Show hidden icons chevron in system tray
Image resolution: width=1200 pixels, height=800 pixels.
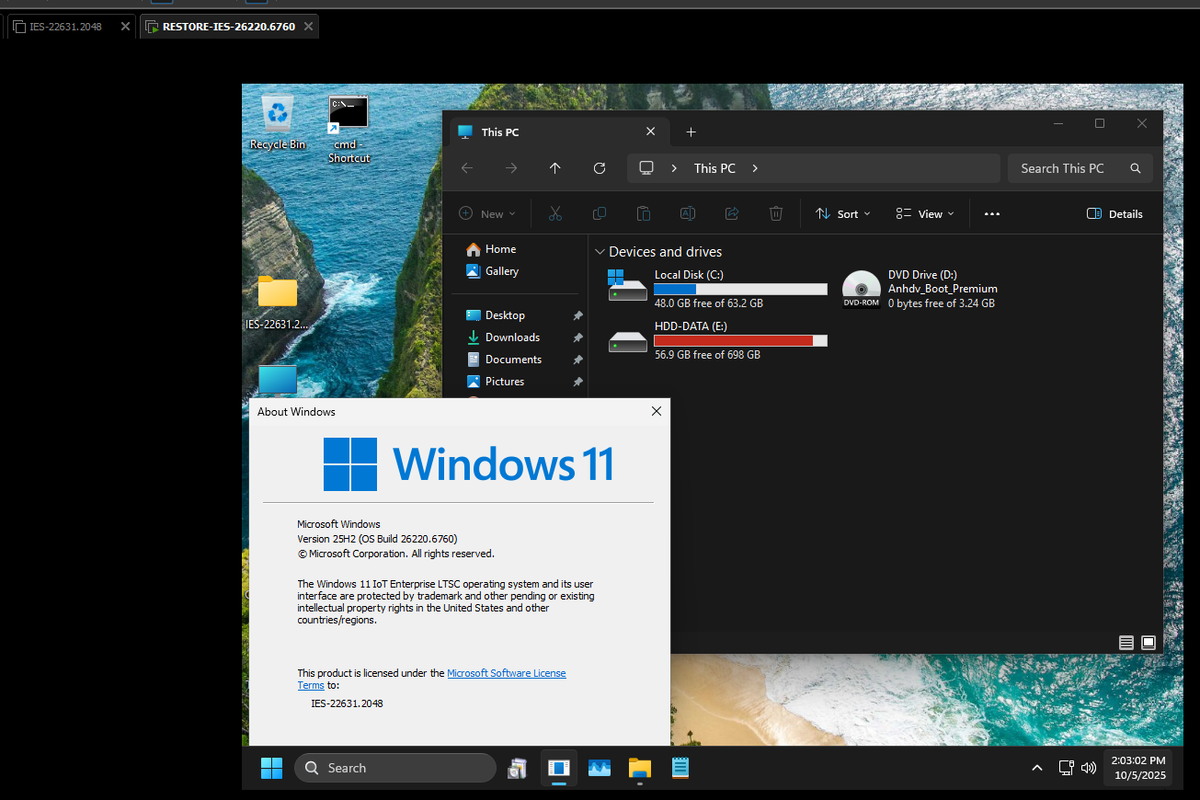pos(1037,768)
